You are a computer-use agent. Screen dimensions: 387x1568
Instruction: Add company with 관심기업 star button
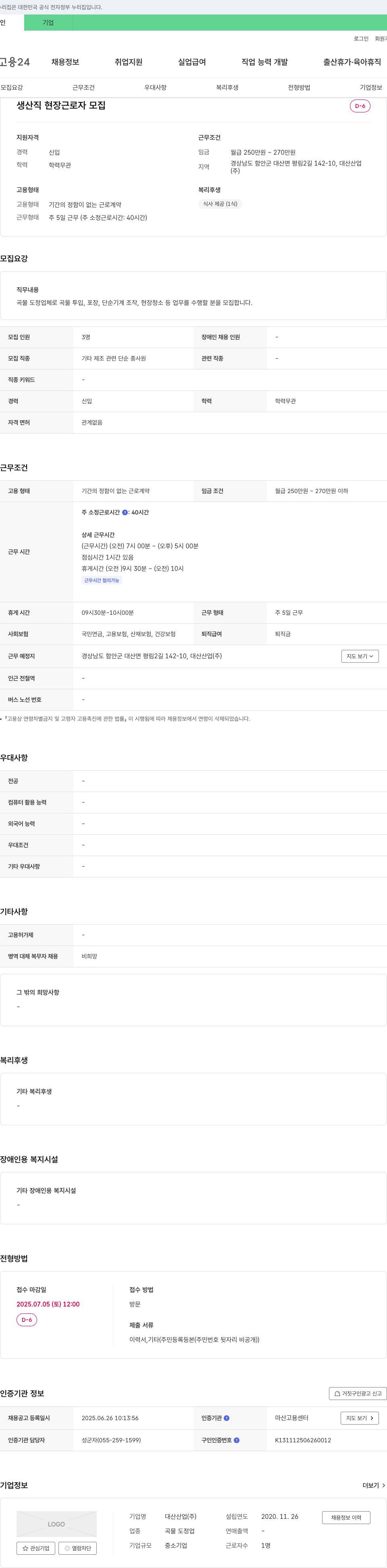tap(36, 1548)
